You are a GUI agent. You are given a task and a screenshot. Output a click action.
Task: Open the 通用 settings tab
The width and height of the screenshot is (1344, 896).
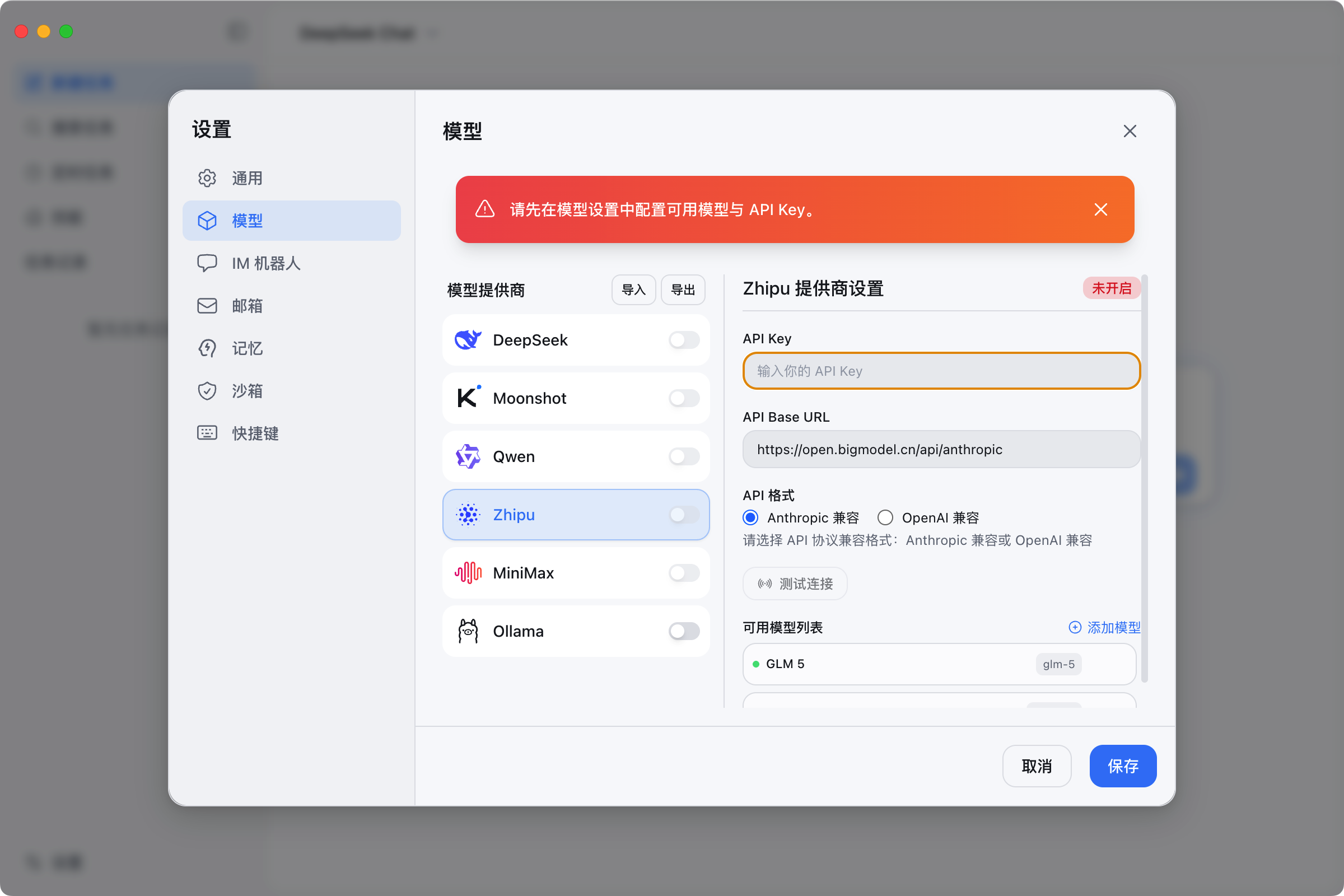(247, 178)
